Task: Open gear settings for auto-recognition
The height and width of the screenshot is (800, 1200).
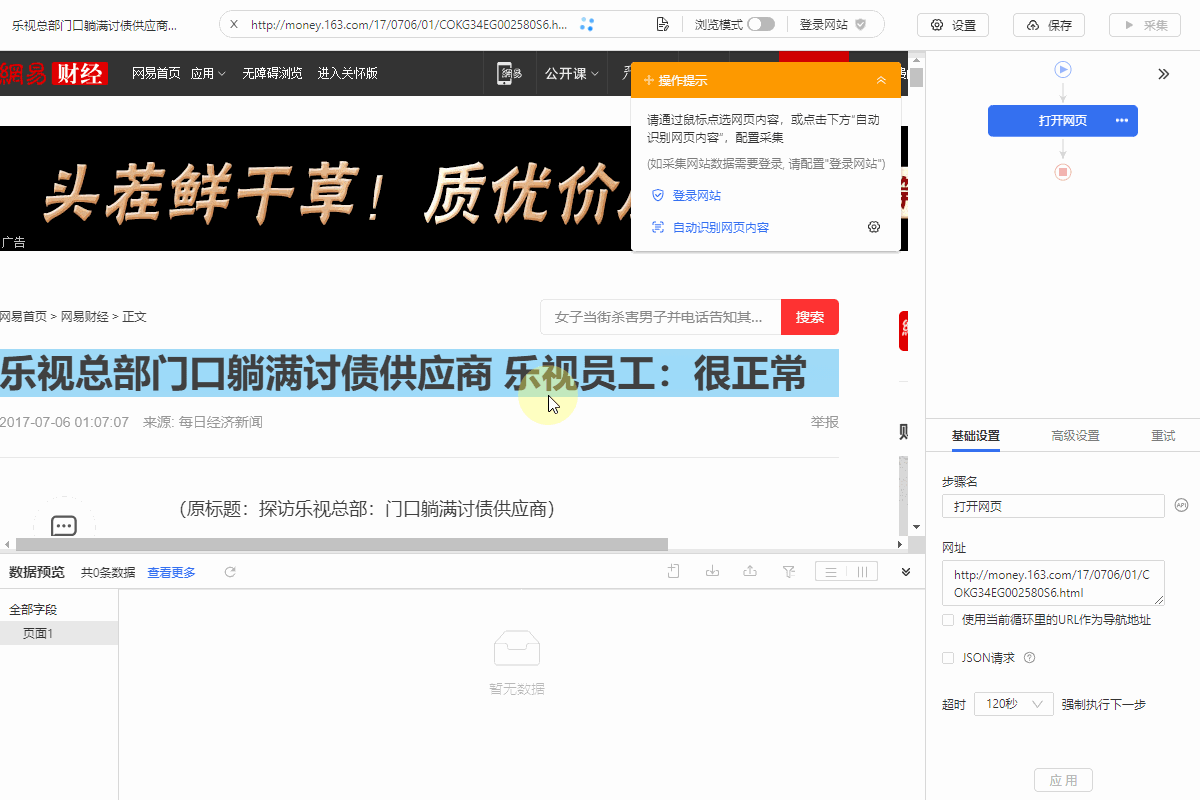Action: (874, 228)
